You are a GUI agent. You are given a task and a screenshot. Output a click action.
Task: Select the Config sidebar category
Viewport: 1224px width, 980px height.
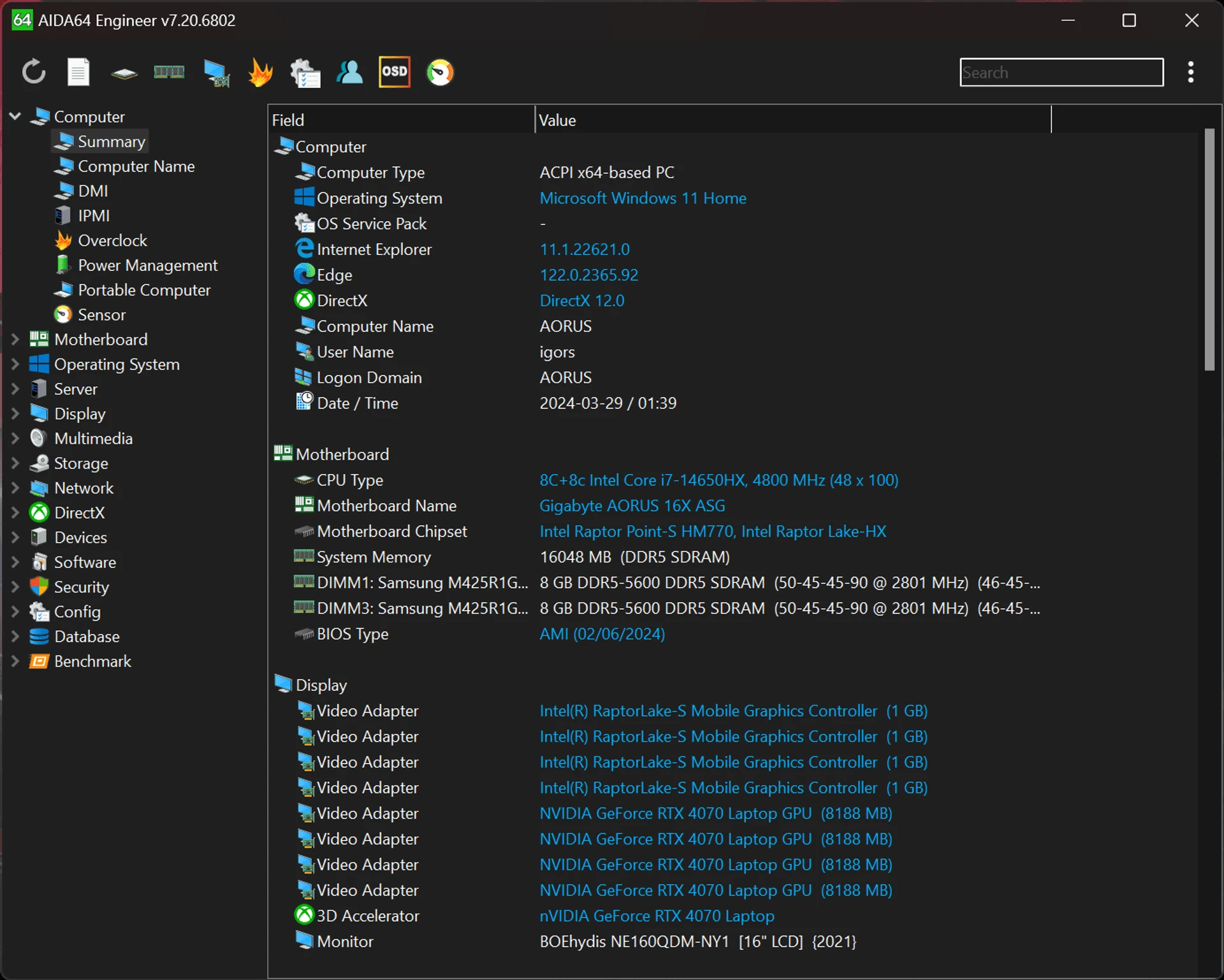(x=66, y=612)
